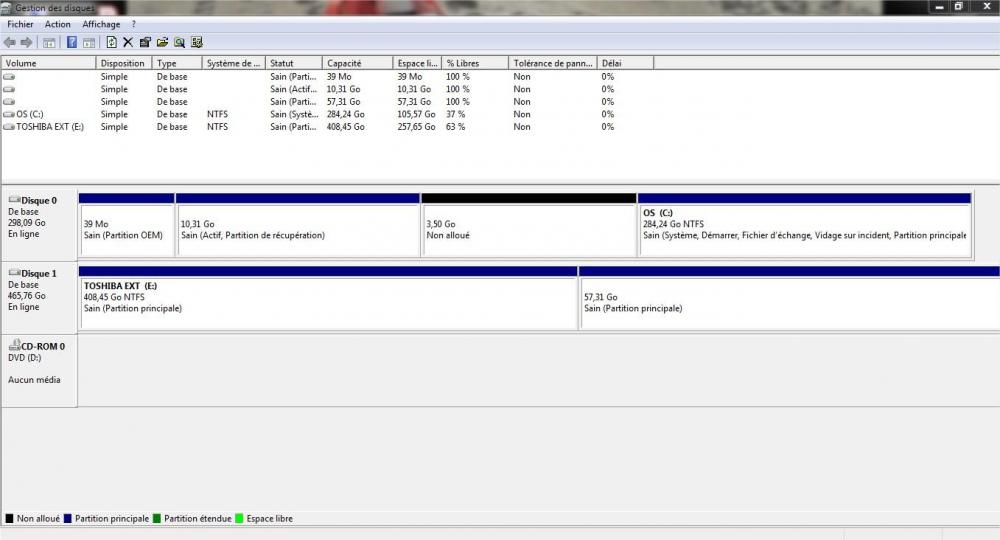Select the 10,31 Go recovery partition block
Viewport: 1000px width, 540px height.
point(297,230)
